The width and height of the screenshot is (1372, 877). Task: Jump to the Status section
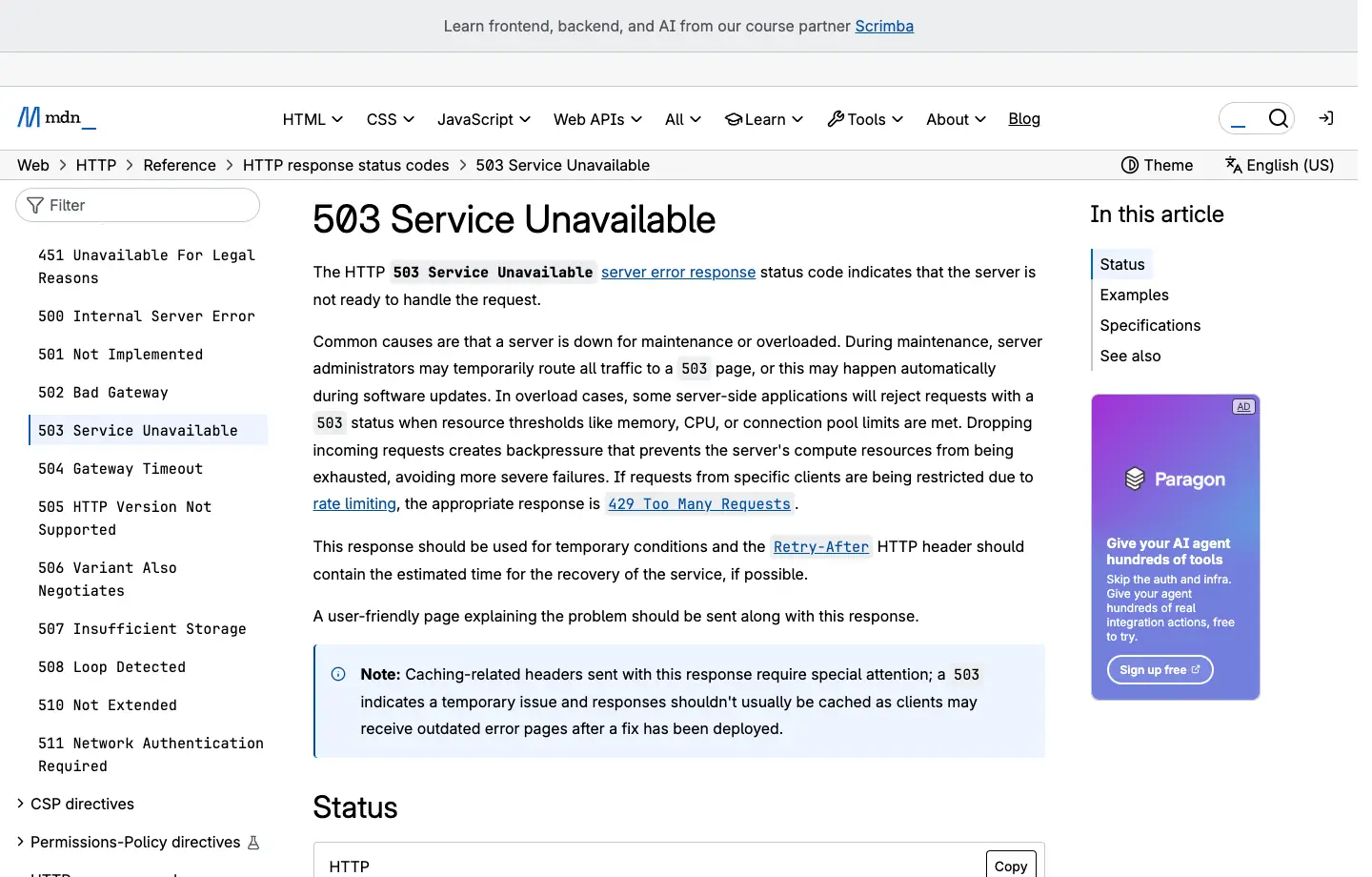click(1122, 264)
